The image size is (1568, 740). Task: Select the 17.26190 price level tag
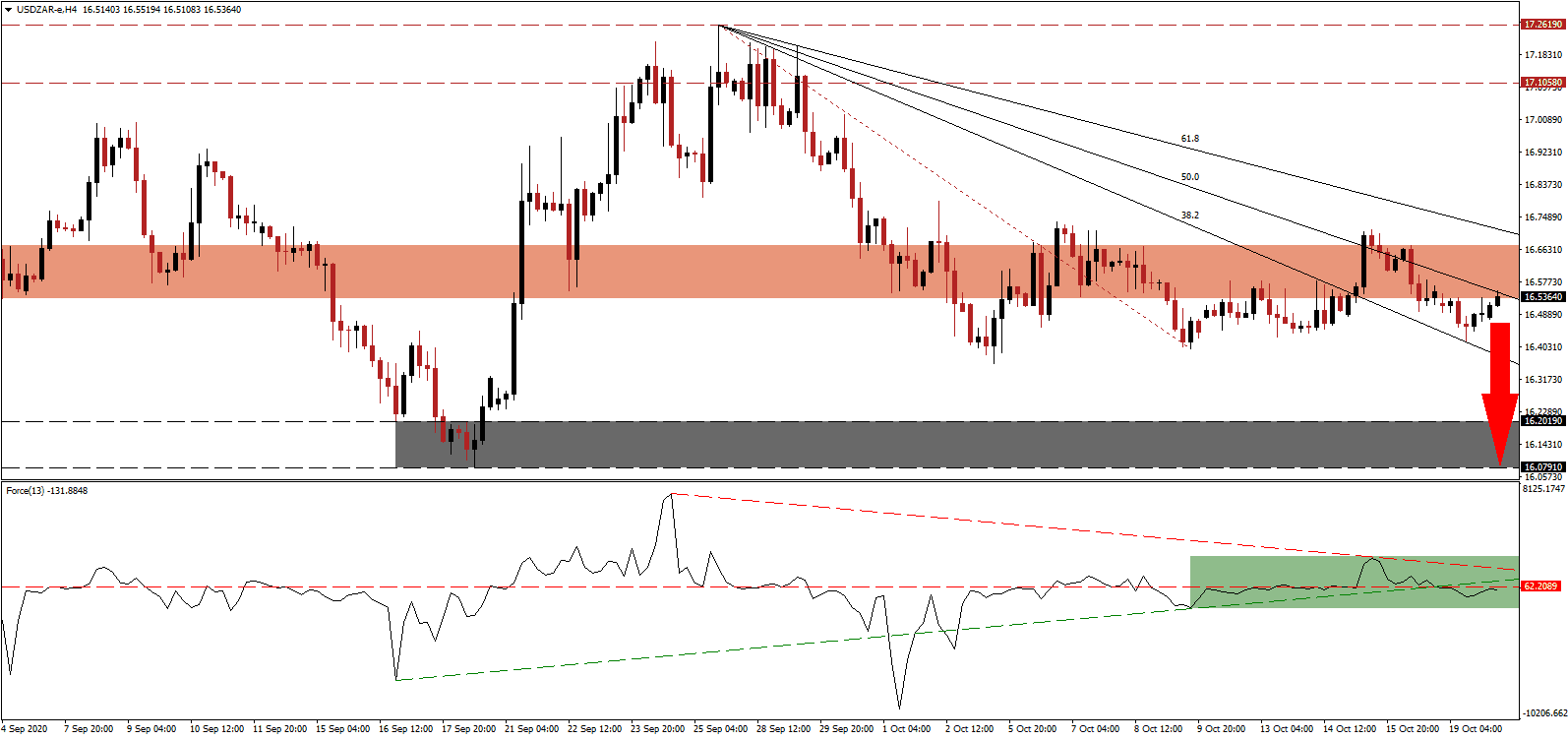pyautogui.click(x=1542, y=25)
